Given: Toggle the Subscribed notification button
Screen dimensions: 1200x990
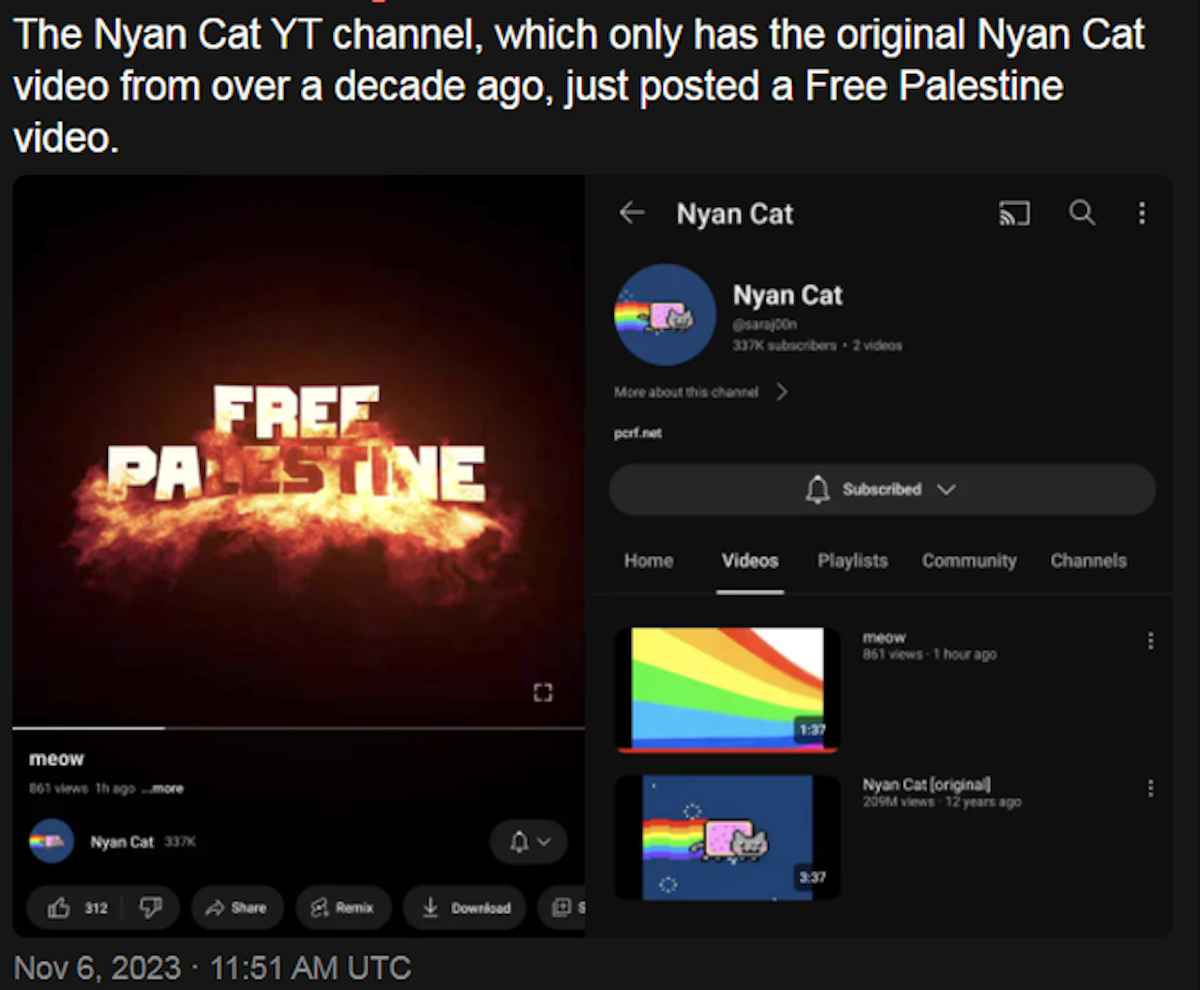Looking at the screenshot, I should pyautogui.click(x=881, y=489).
